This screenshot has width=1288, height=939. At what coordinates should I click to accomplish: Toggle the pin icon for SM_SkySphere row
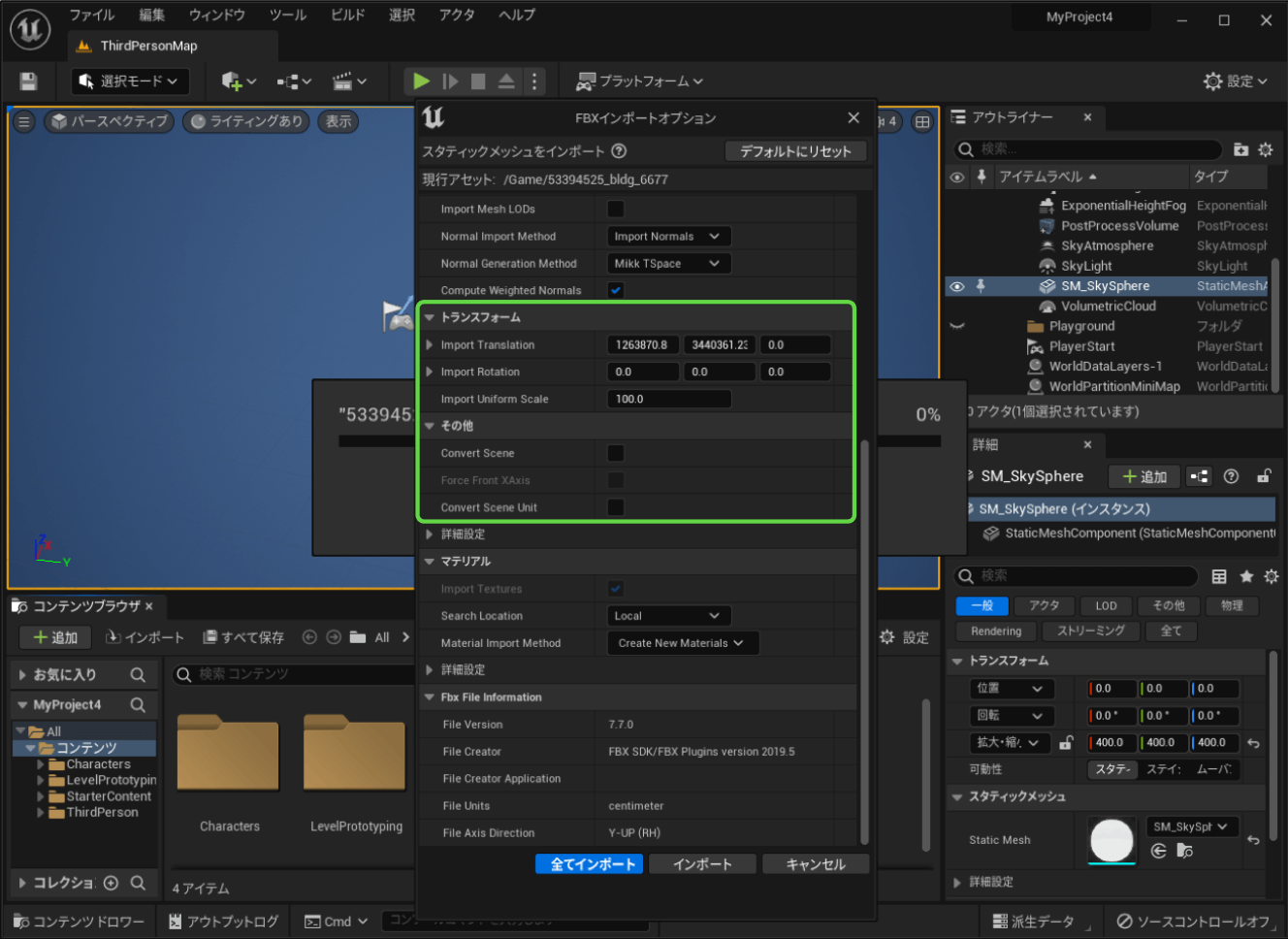pyautogui.click(x=981, y=286)
